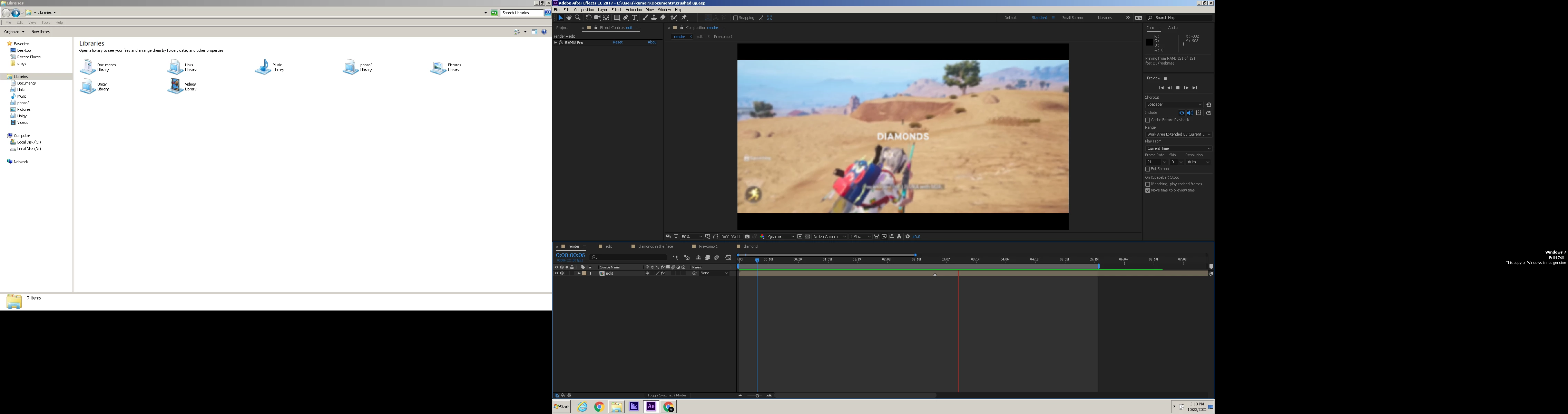Open the Quarter resolution dropdown
This screenshot has height=414, width=1568.
coord(782,237)
